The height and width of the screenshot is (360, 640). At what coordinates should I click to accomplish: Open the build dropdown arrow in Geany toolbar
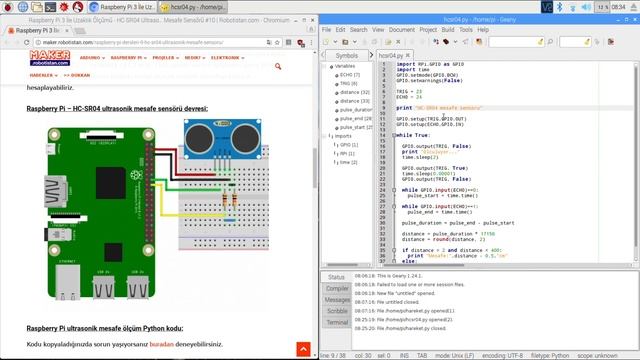(x=455, y=42)
